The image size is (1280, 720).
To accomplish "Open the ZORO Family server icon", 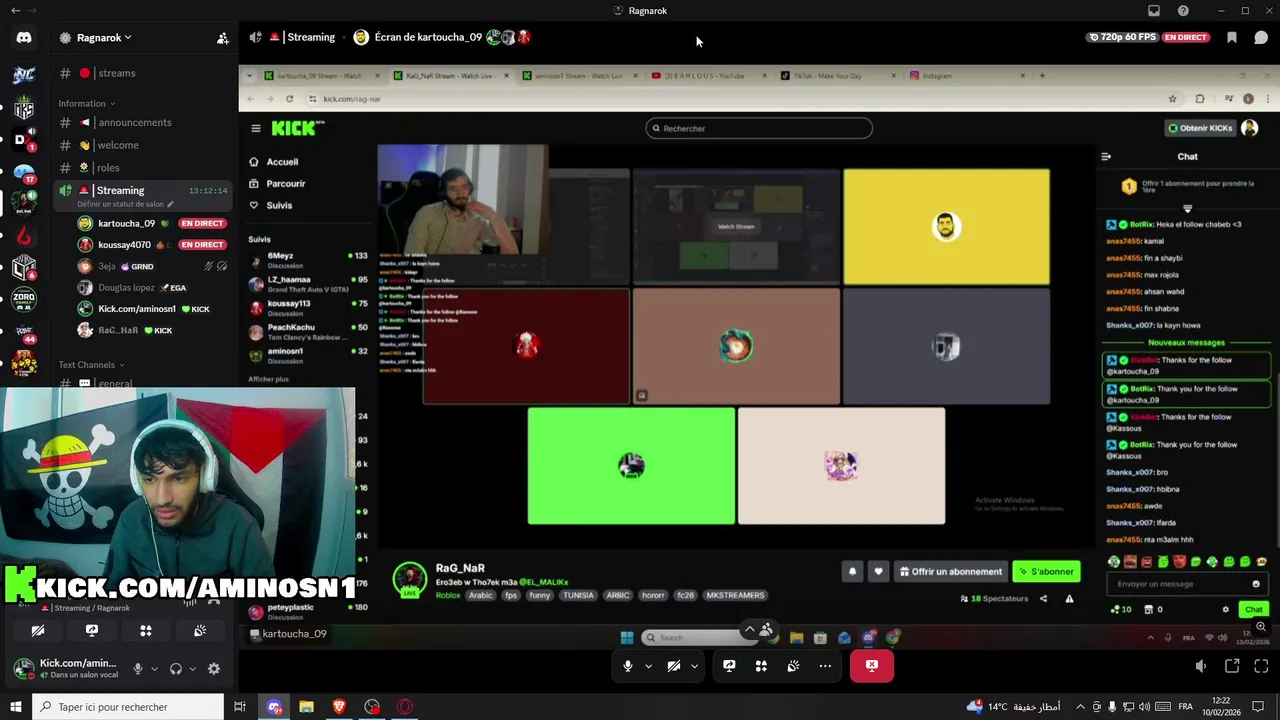I will (x=24, y=299).
